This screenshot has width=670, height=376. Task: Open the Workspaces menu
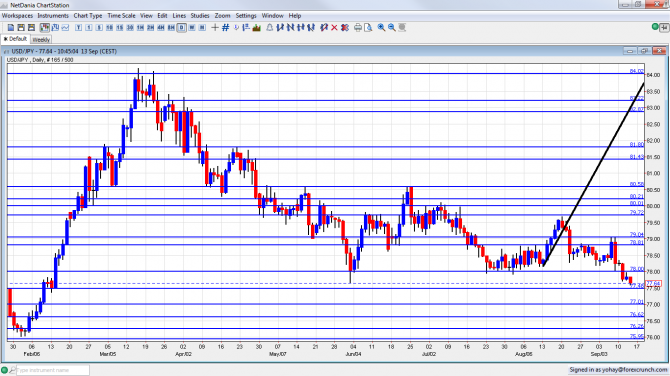coord(18,16)
